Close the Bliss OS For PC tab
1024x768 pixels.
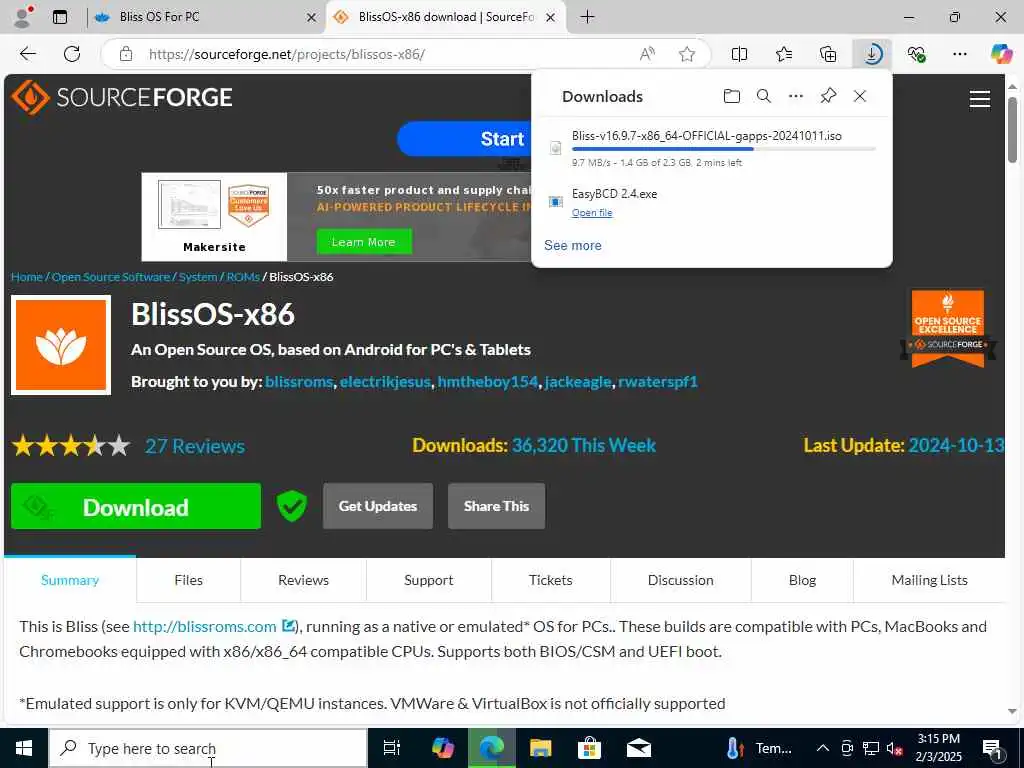[x=312, y=18]
